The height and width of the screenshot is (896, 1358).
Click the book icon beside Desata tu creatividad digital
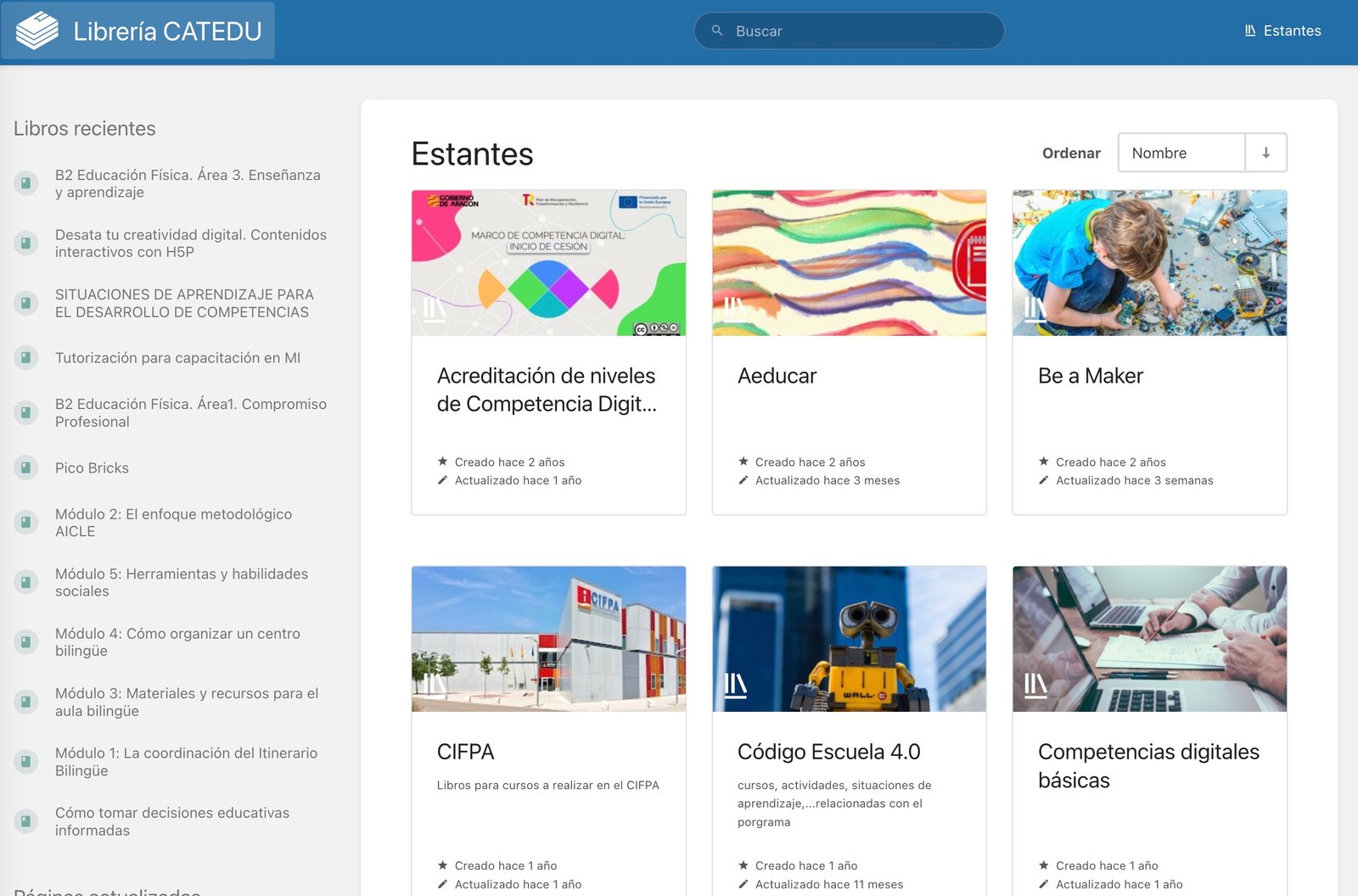25,244
